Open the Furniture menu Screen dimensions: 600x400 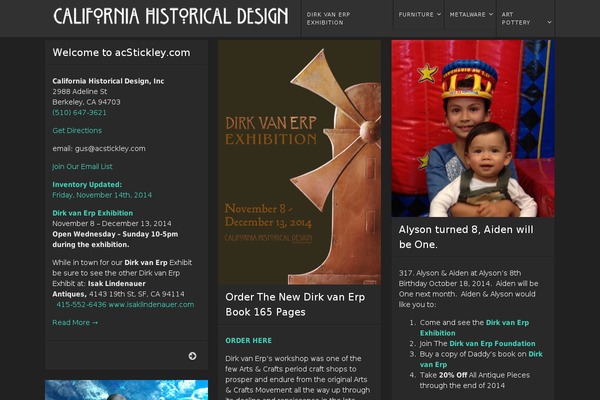[x=416, y=15]
